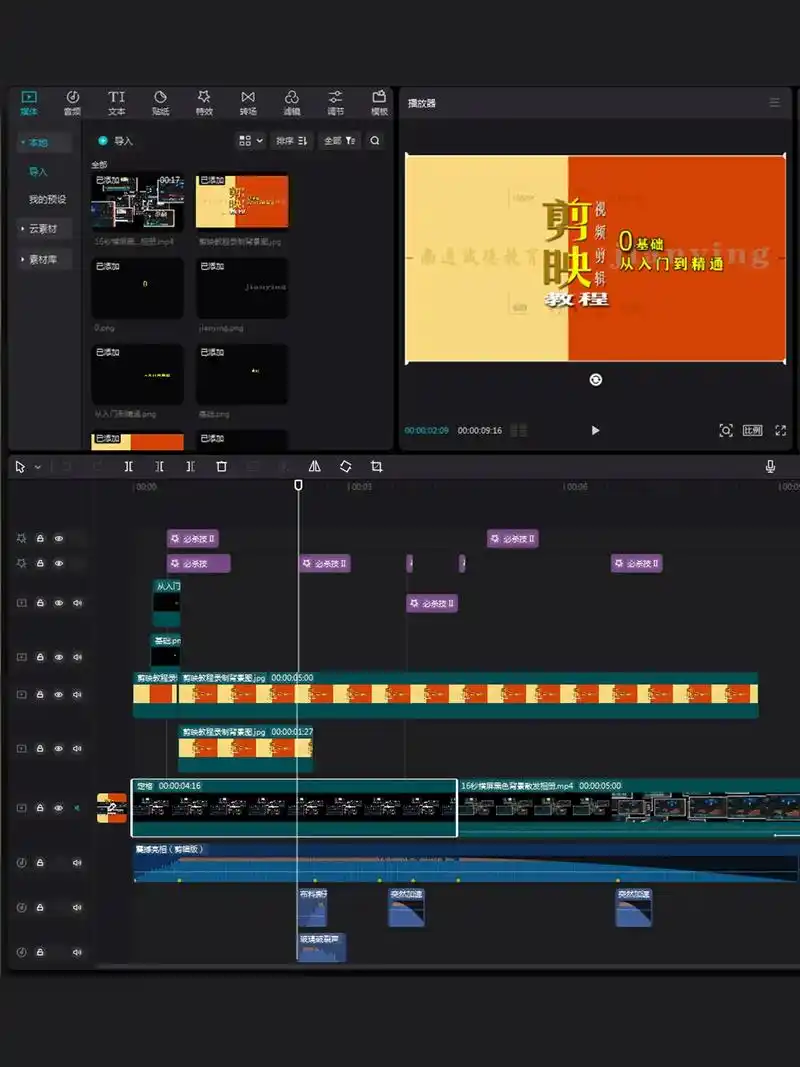Search media using the magnifier icon
The image size is (800, 1067).
(375, 141)
